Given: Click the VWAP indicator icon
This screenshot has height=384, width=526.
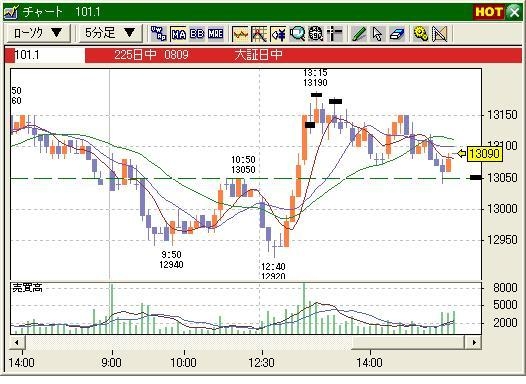Looking at the screenshot, I should pyautogui.click(x=158, y=34).
